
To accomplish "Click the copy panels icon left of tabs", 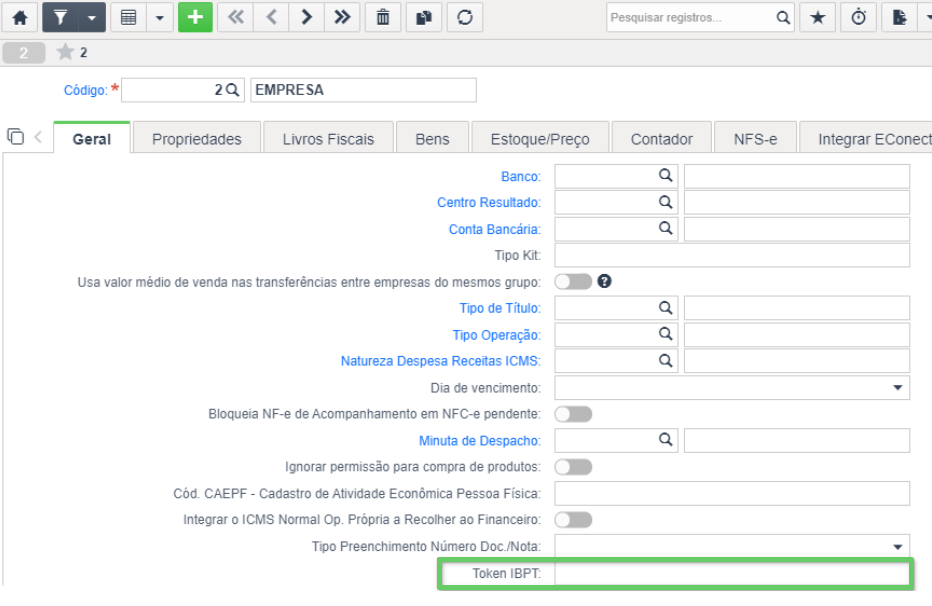I will pyautogui.click(x=15, y=137).
